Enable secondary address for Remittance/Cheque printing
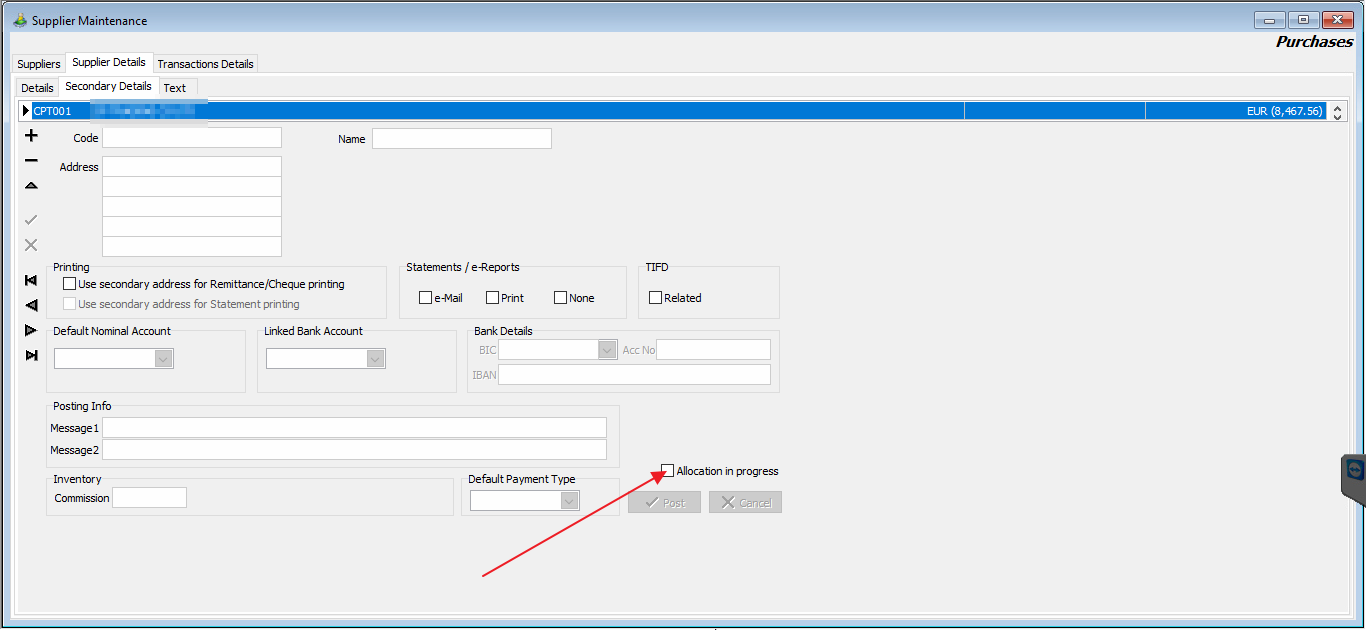This screenshot has width=1366, height=630. [69, 284]
